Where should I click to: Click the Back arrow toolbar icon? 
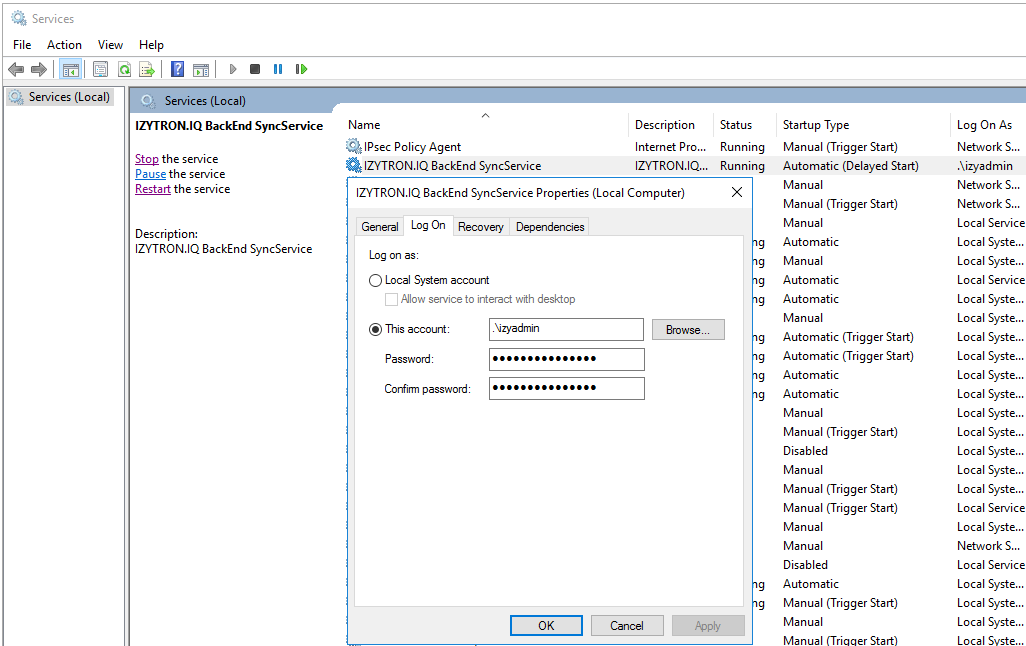tap(16, 69)
